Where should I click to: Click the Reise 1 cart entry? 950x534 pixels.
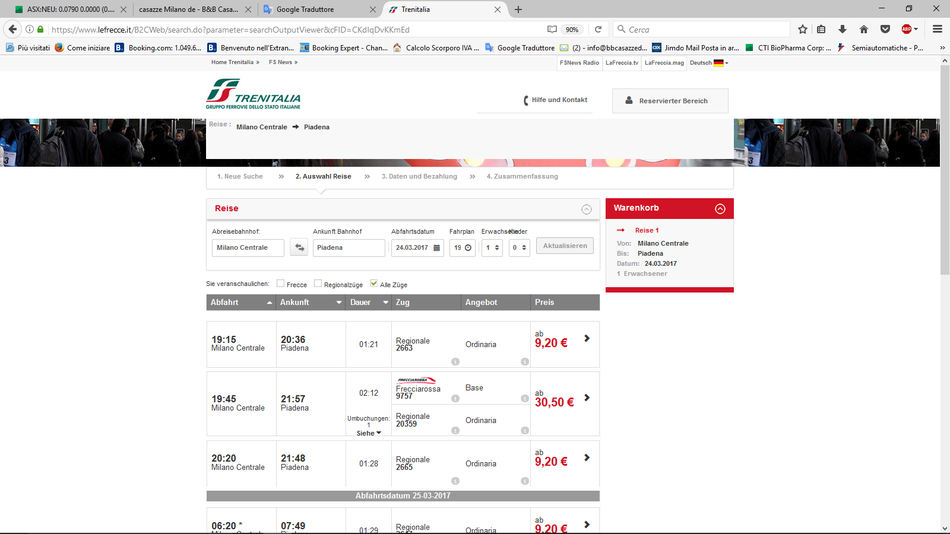click(646, 230)
